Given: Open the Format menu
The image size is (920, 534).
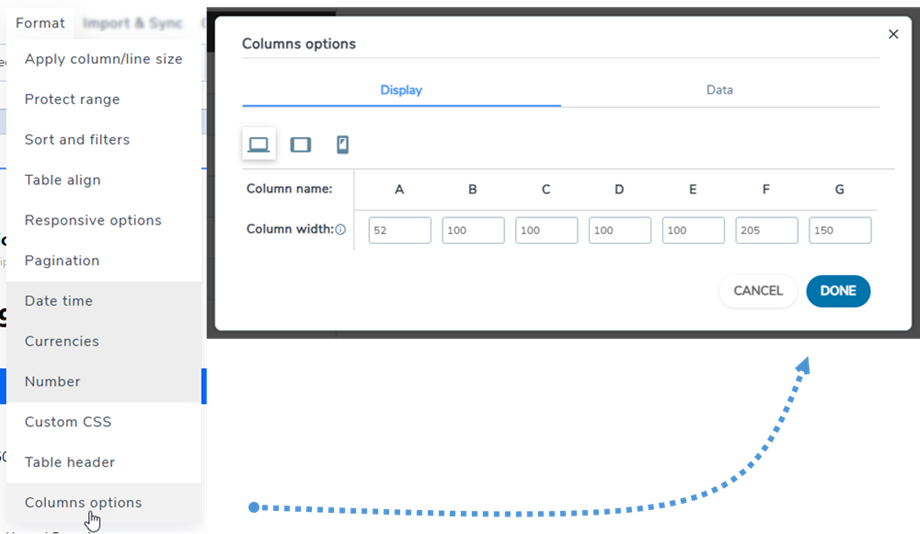Looking at the screenshot, I should pyautogui.click(x=40, y=23).
